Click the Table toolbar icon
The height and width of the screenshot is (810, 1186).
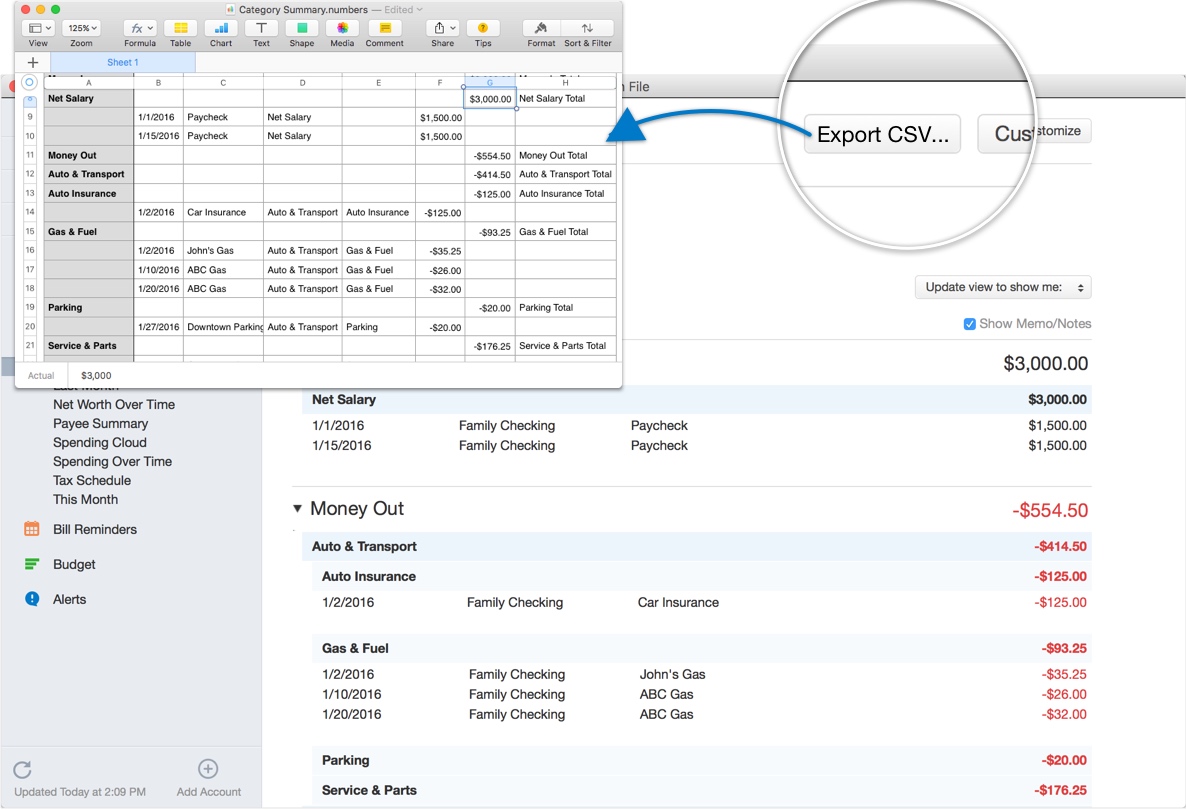tap(181, 28)
